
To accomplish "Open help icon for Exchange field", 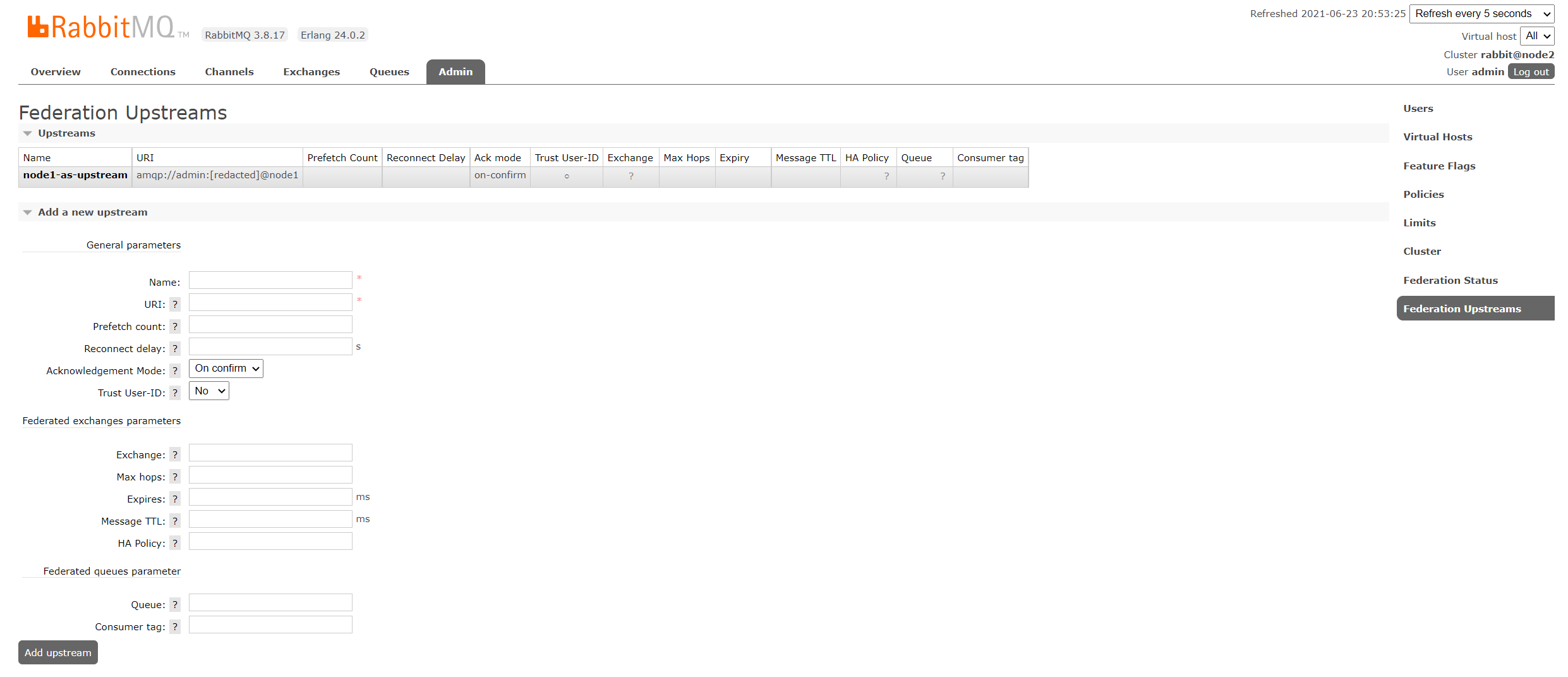I will pyautogui.click(x=175, y=454).
